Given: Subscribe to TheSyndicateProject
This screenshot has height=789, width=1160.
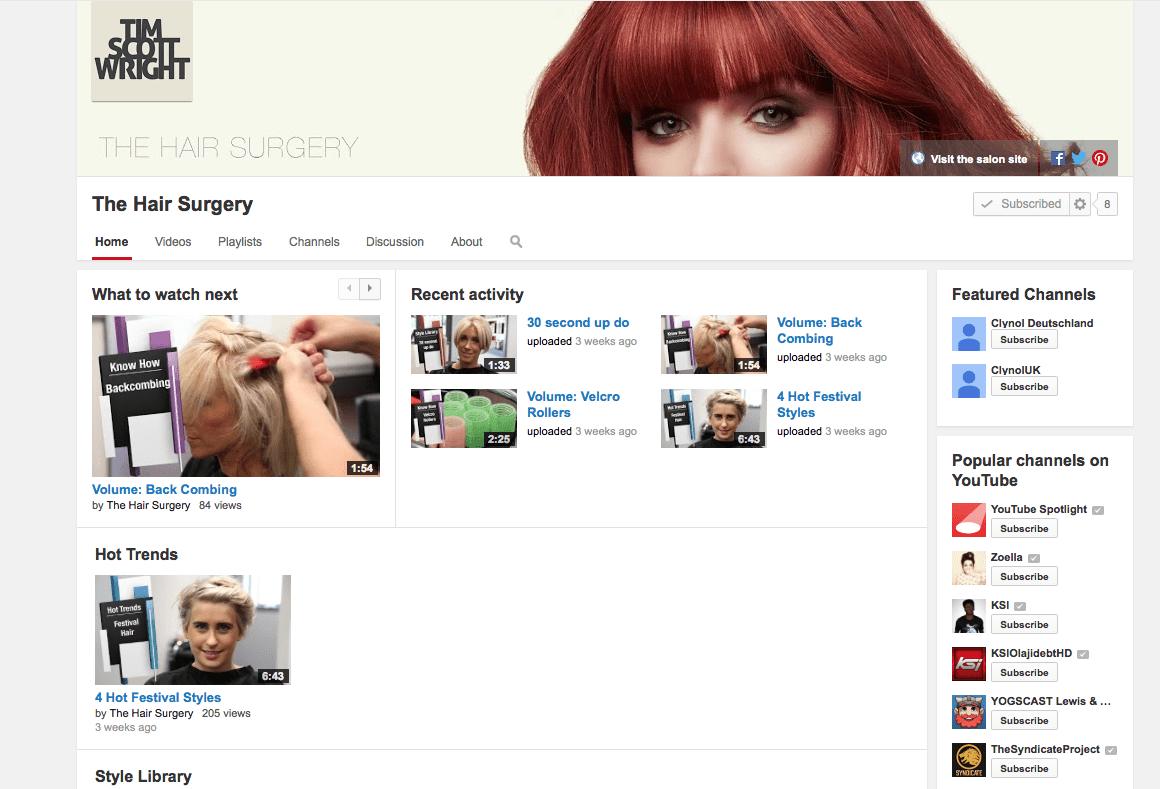Looking at the screenshot, I should (x=1024, y=769).
